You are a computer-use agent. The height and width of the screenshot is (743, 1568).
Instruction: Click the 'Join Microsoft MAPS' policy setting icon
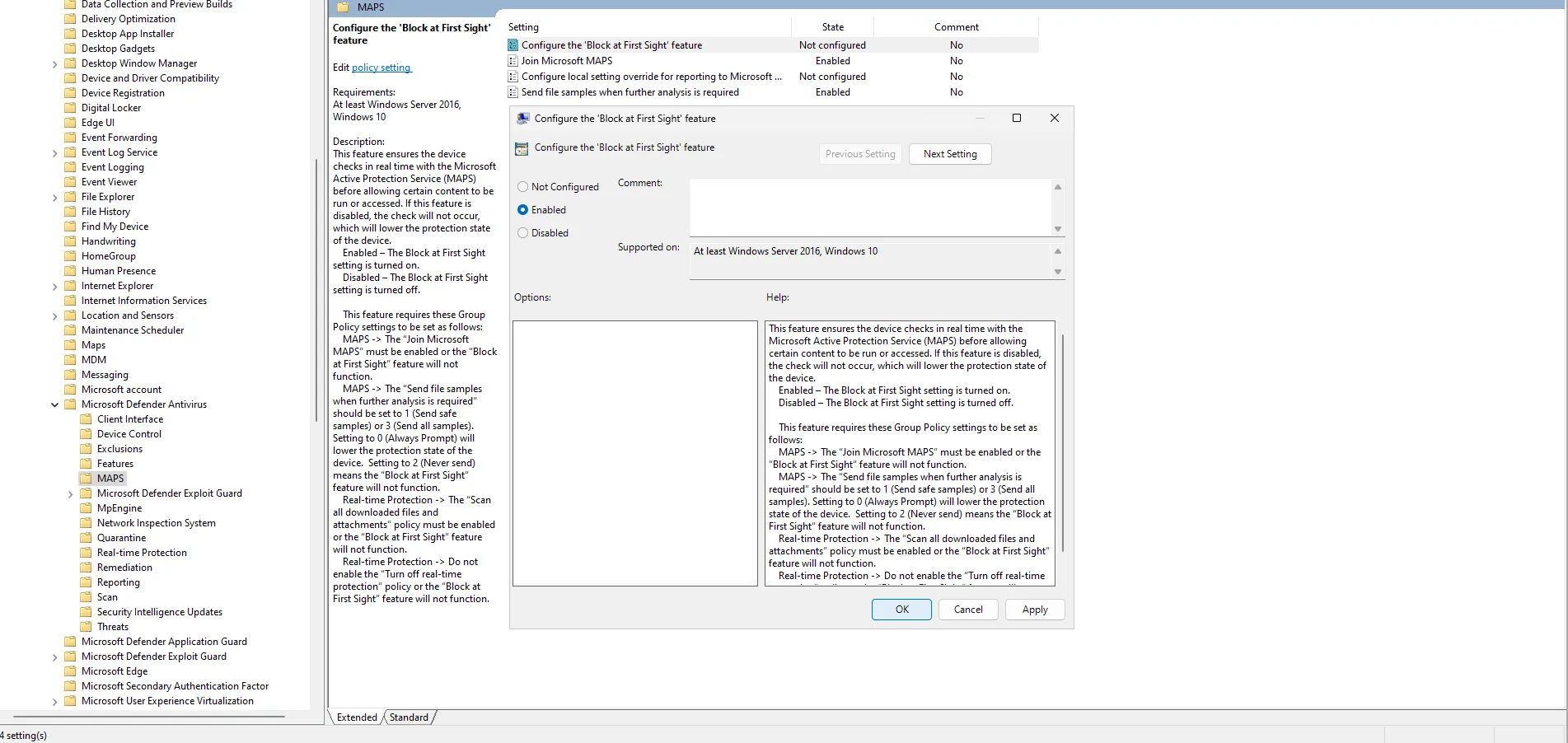(513, 61)
